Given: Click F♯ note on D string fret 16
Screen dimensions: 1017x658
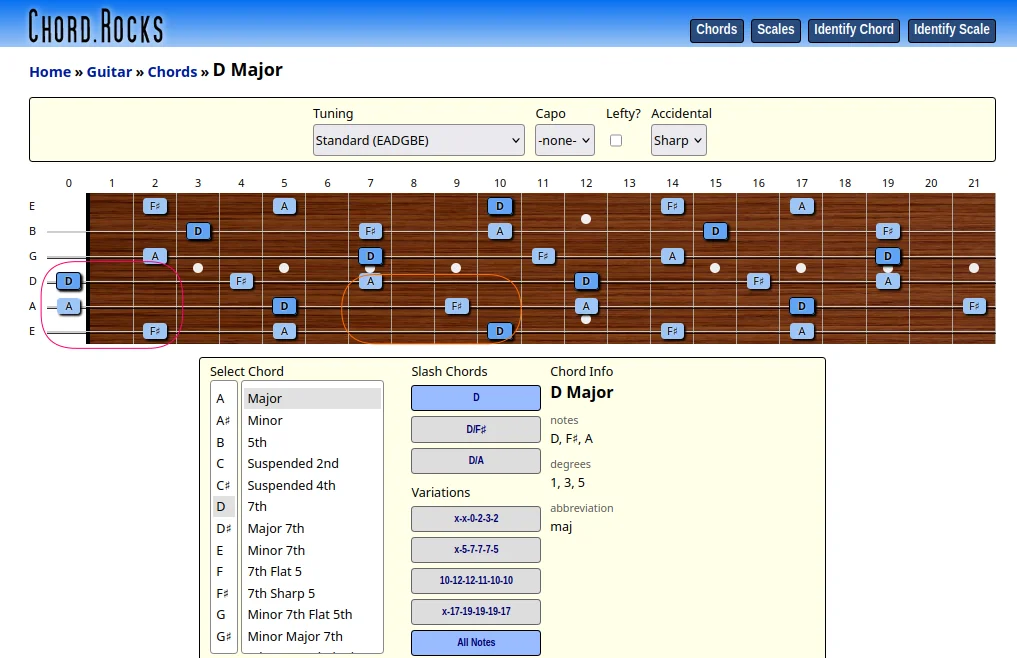Looking at the screenshot, I should [758, 281].
